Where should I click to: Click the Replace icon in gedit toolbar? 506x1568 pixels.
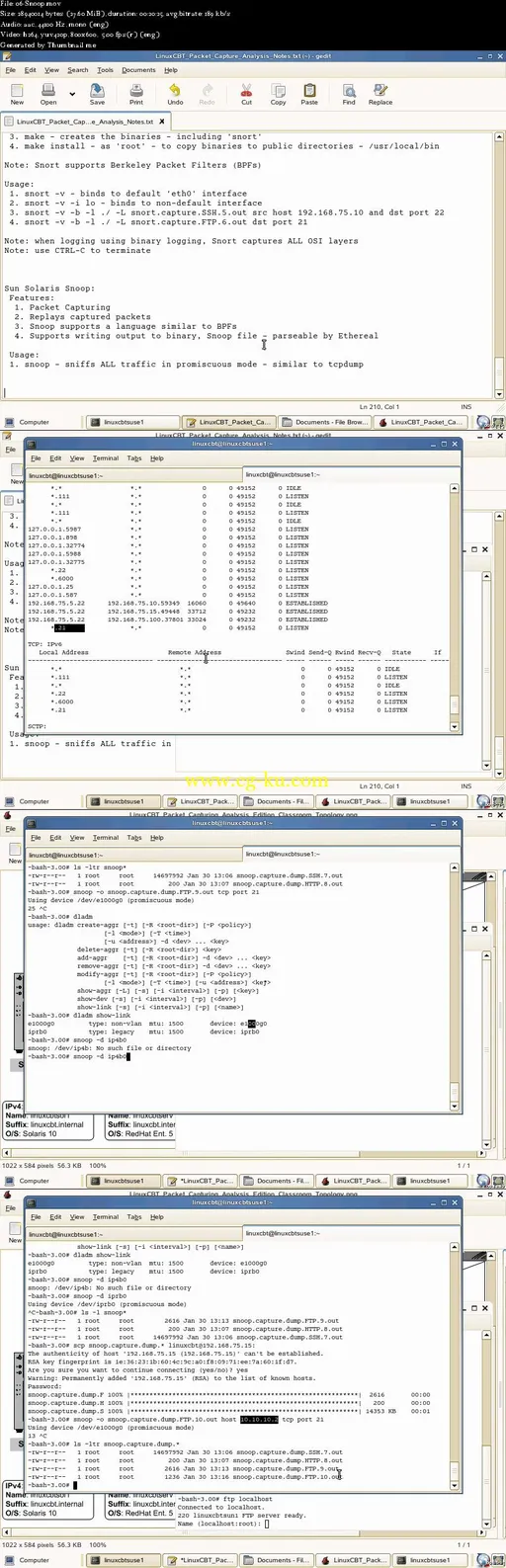[380, 95]
